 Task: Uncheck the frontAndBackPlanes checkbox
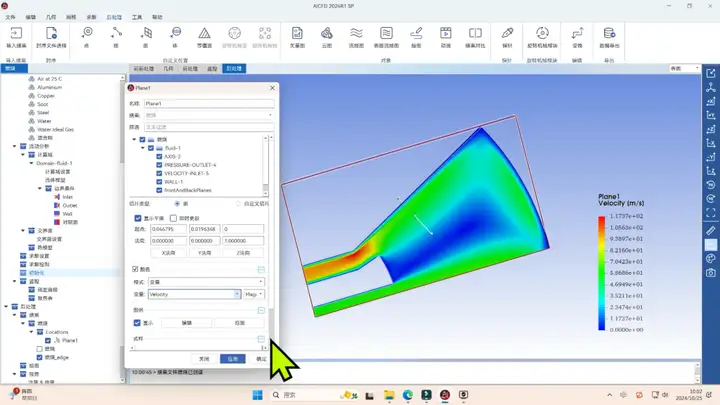[x=159, y=190]
